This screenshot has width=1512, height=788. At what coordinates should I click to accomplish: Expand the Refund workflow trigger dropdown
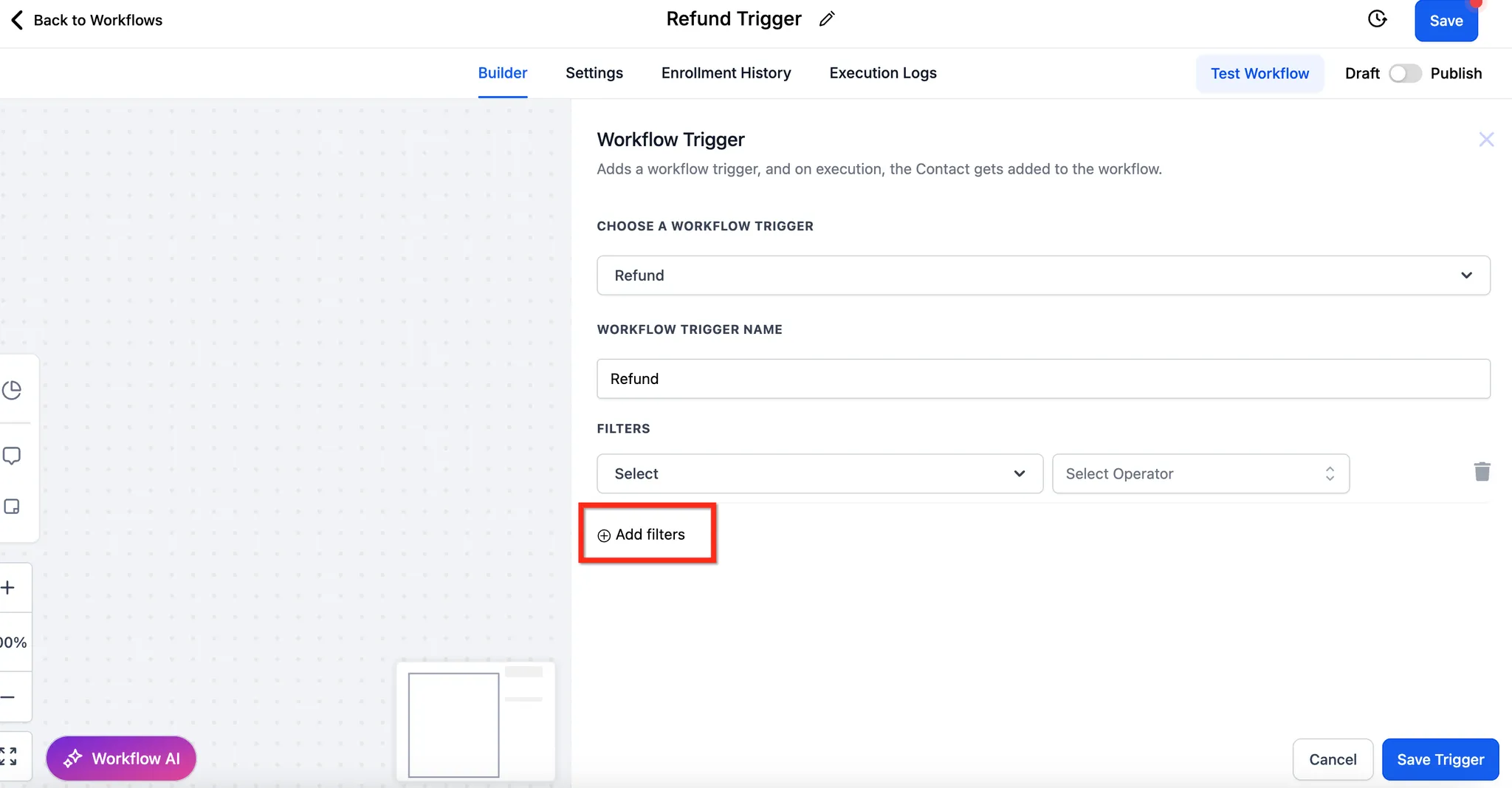[1043, 275]
